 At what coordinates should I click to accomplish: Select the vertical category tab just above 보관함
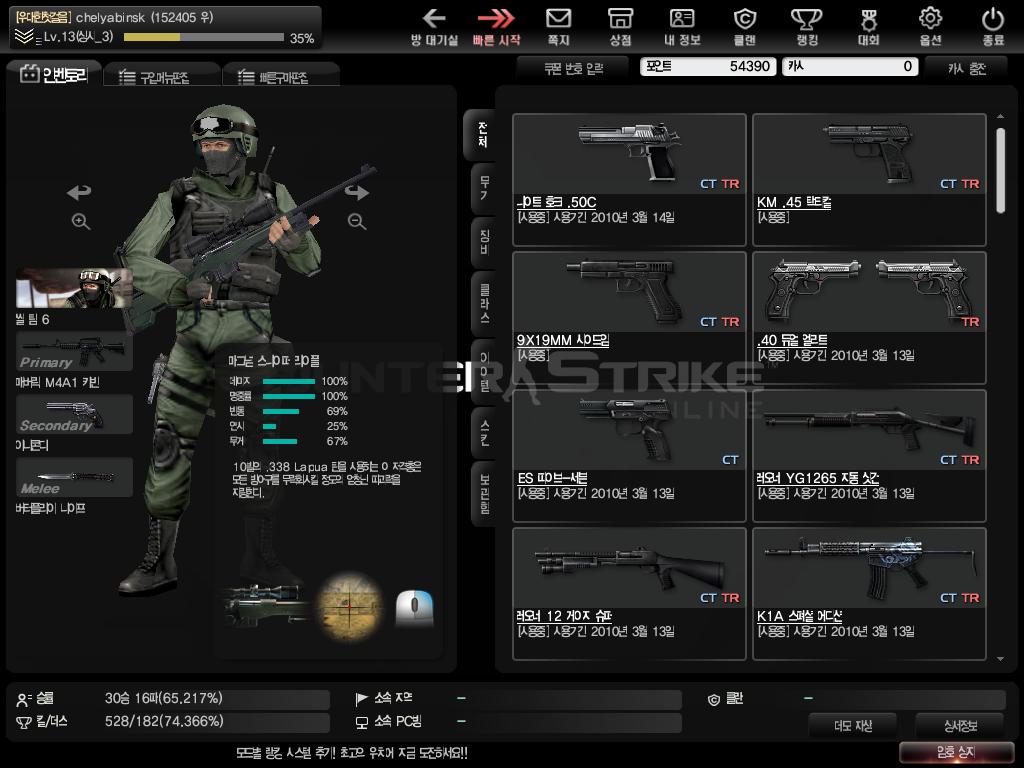click(484, 432)
